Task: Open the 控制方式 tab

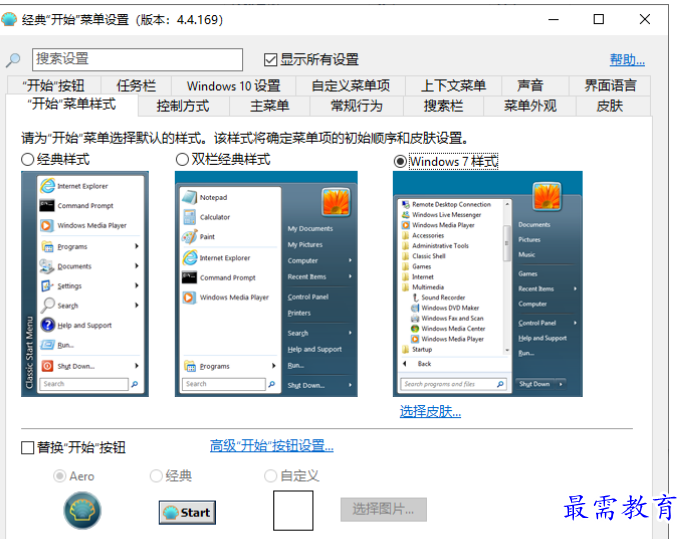Action: pyautogui.click(x=183, y=106)
